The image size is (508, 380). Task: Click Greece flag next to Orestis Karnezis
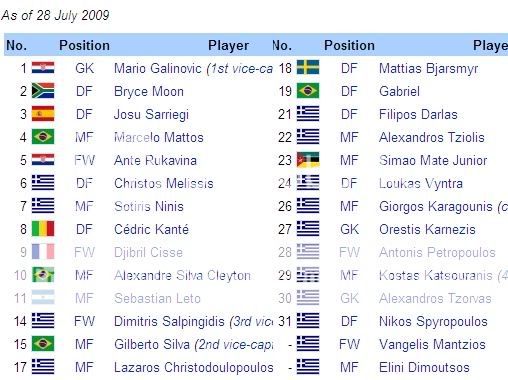(308, 229)
